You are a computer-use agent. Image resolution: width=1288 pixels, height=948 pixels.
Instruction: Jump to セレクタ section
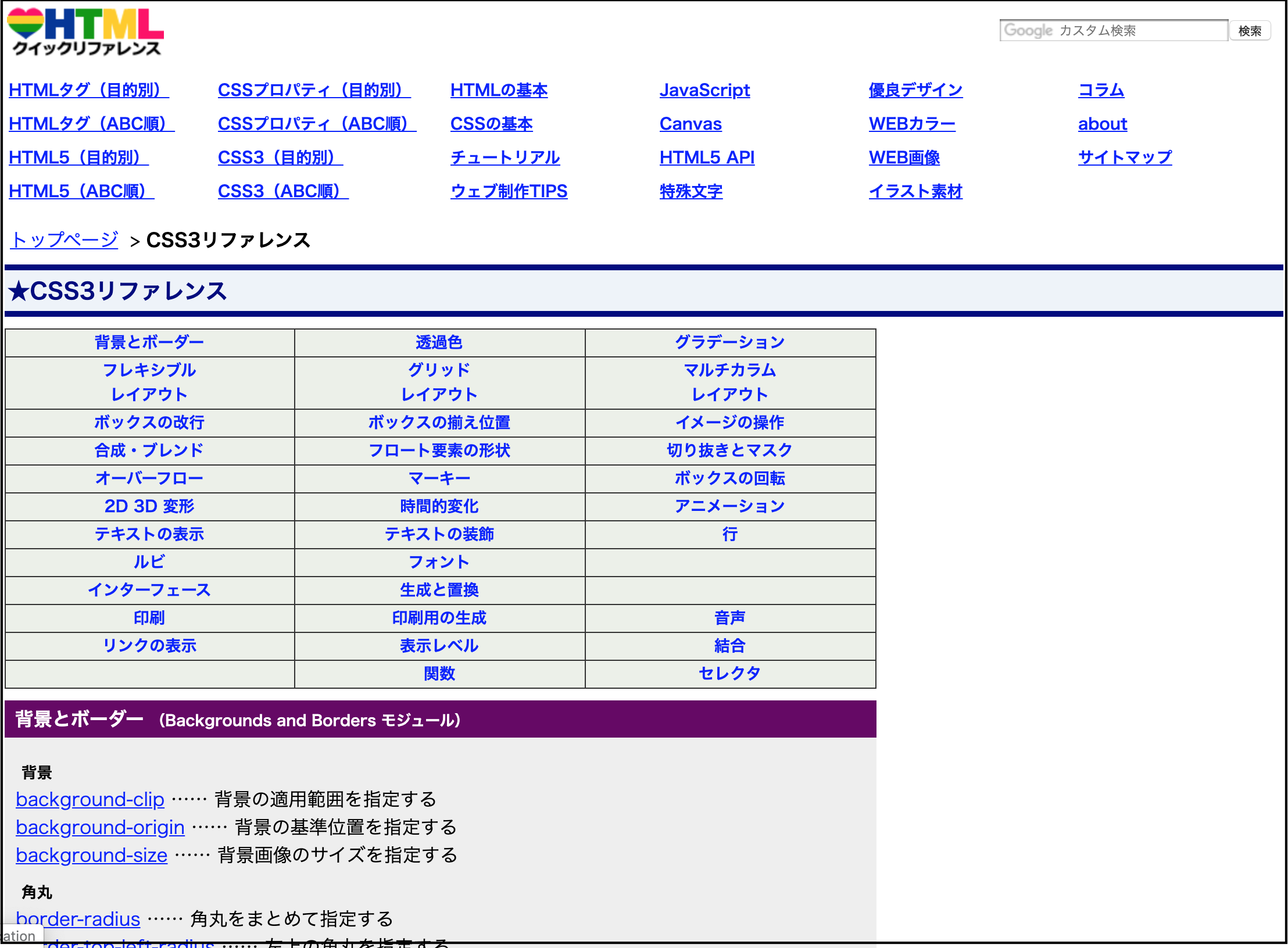click(x=730, y=674)
